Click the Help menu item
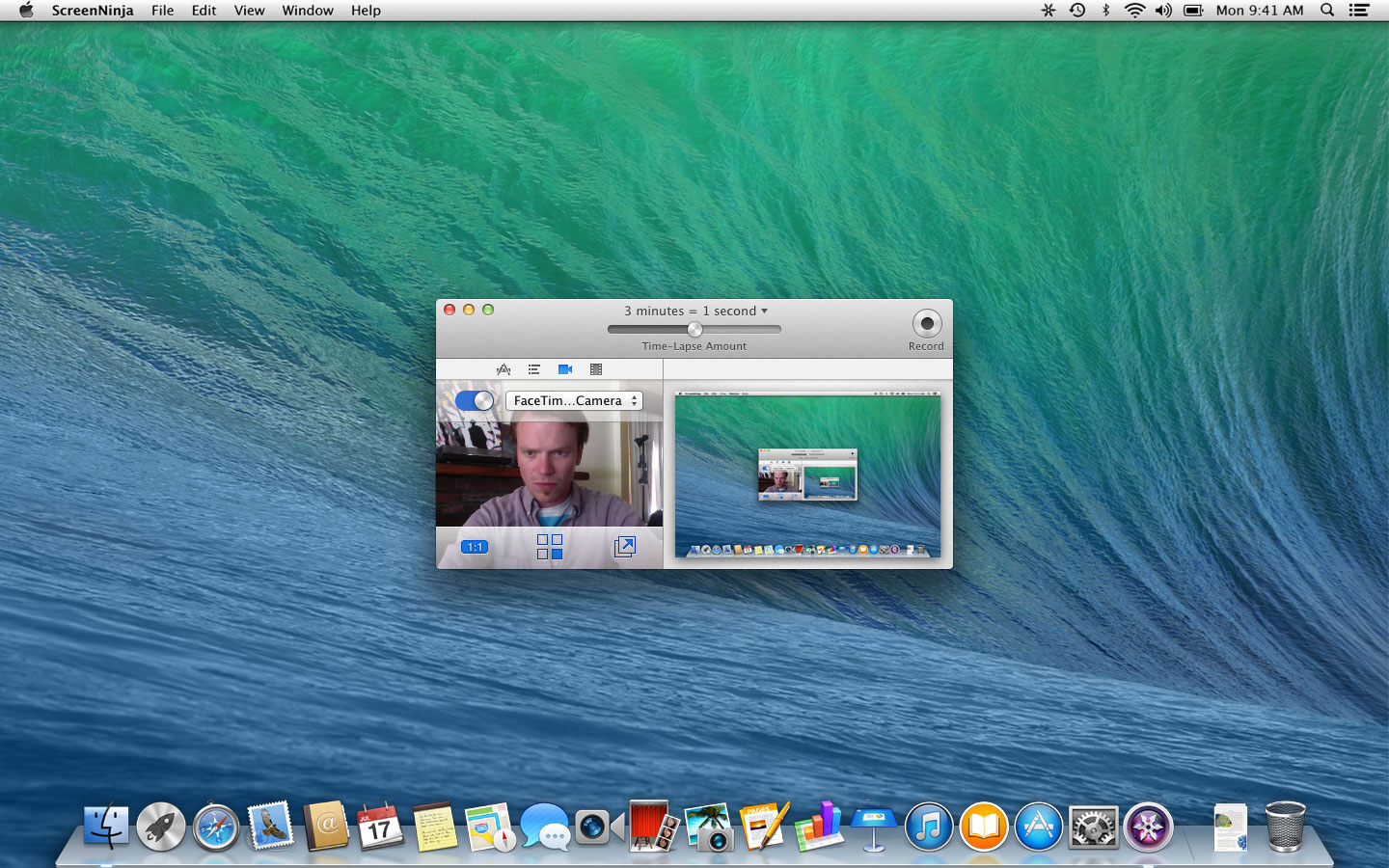The width and height of the screenshot is (1389, 868). click(x=366, y=11)
